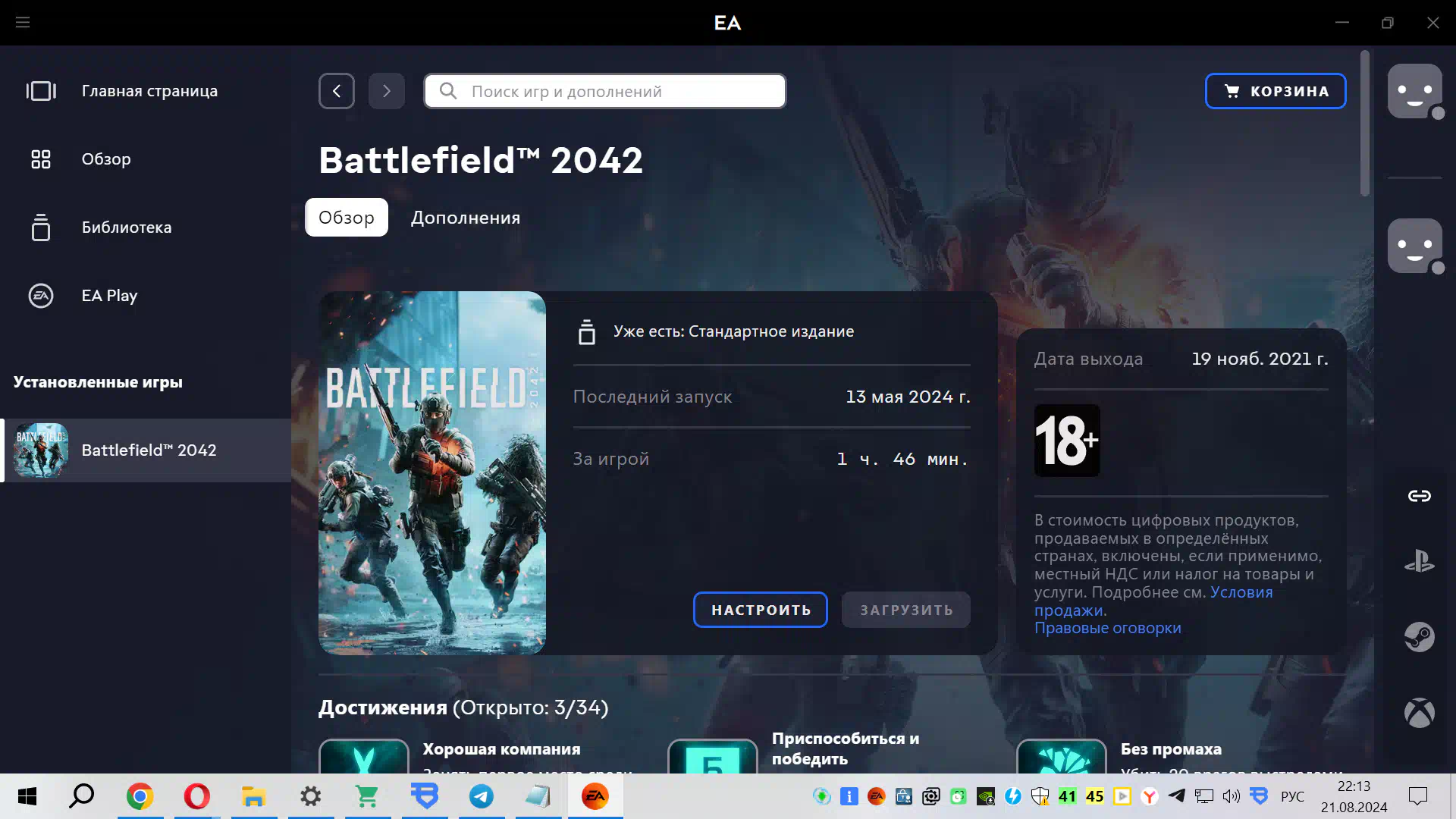Open File Explorer from the taskbar
Viewport: 1456px width, 819px height.
tap(253, 796)
